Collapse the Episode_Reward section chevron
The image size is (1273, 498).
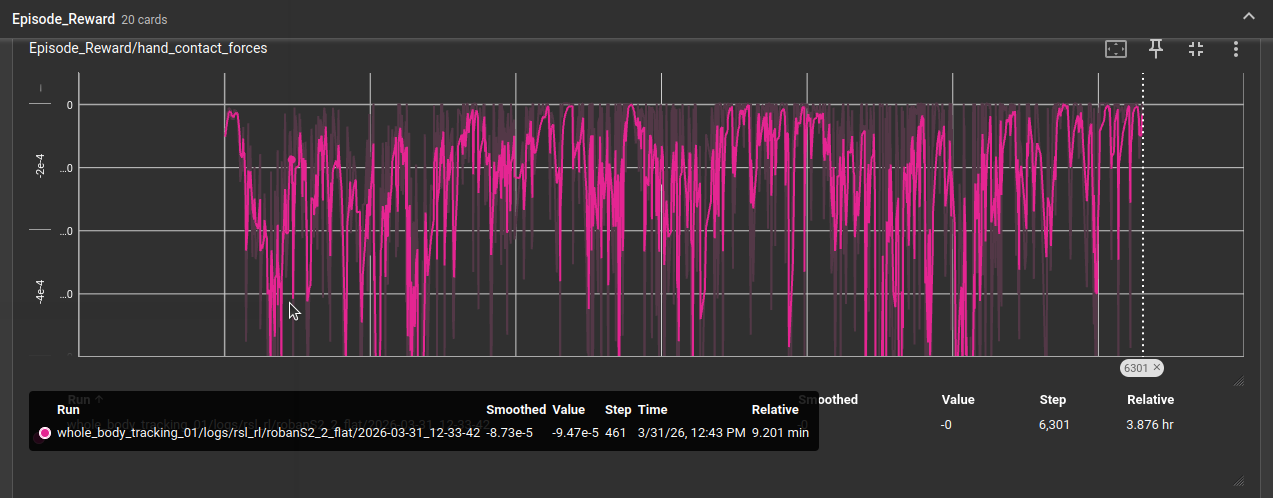point(1248,16)
